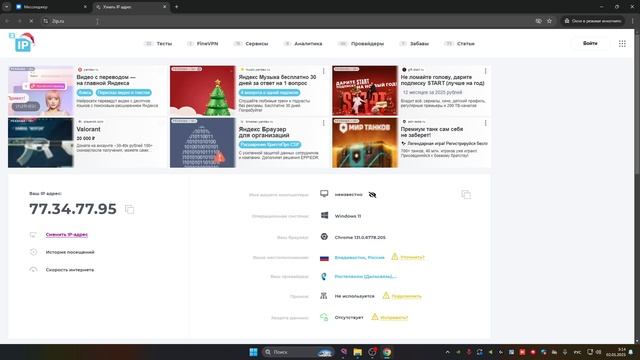
Task: Click the Войти login button
Action: pos(590,43)
